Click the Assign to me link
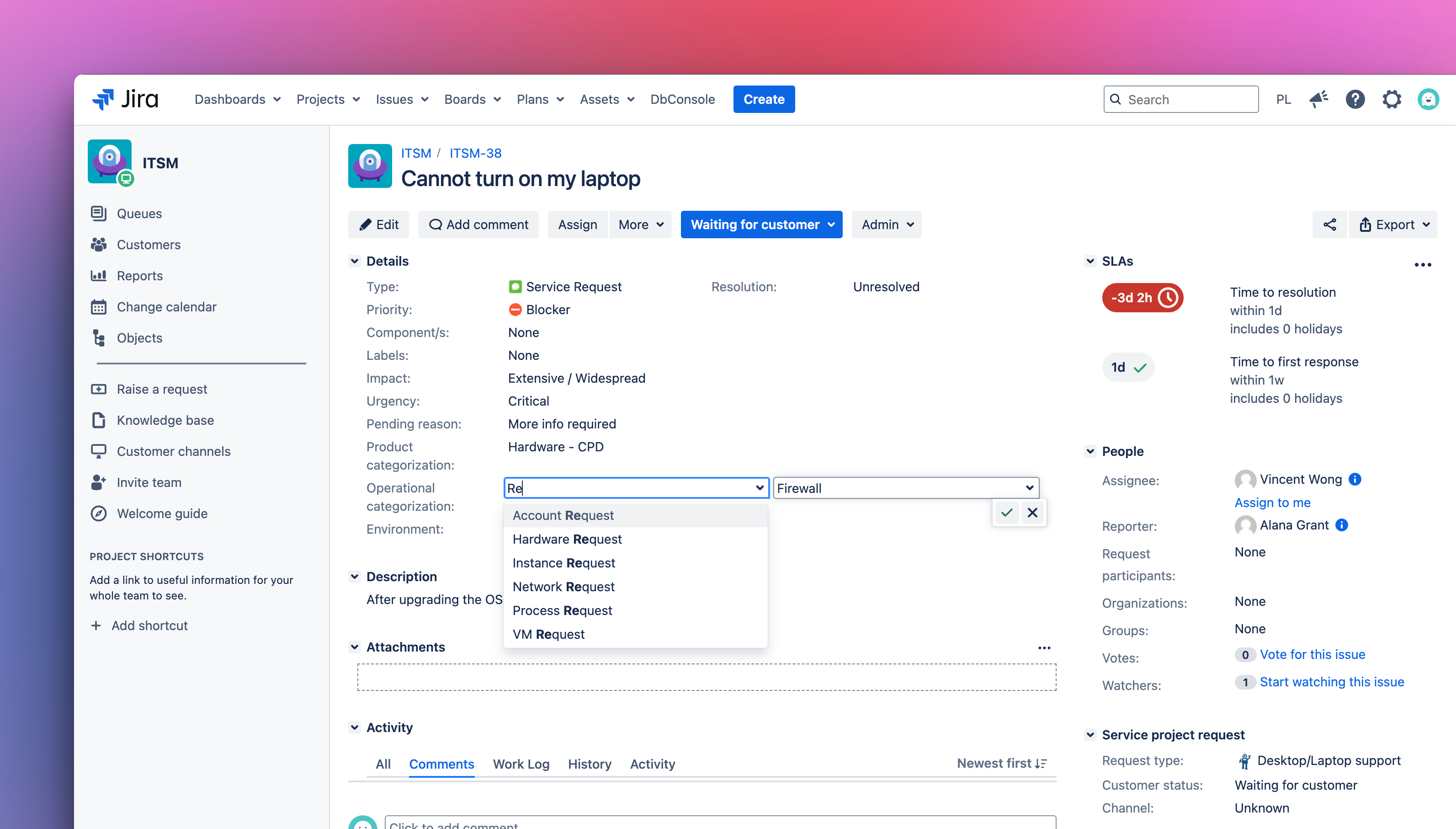Image resolution: width=1456 pixels, height=829 pixels. coord(1272,502)
